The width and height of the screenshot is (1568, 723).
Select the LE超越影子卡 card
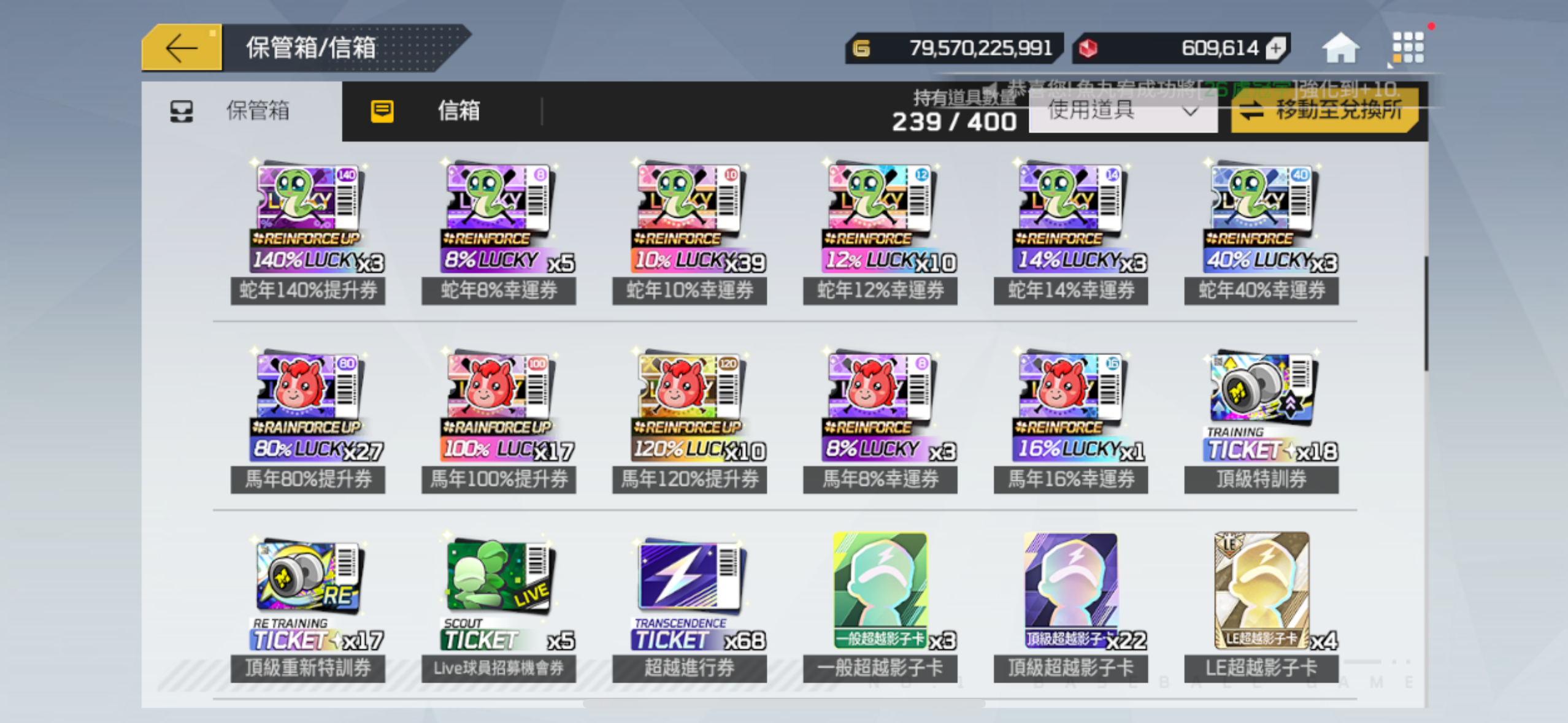click(x=1261, y=607)
